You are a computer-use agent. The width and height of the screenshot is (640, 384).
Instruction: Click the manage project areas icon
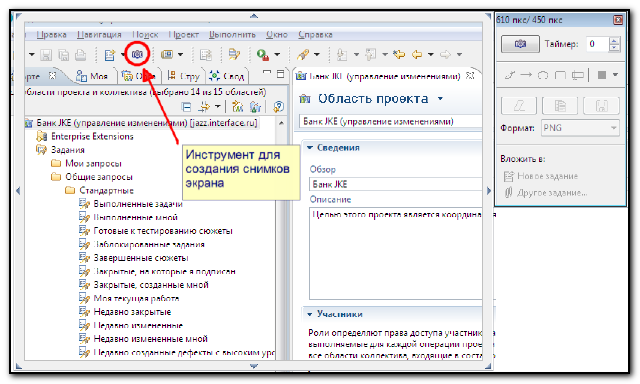(x=256, y=107)
